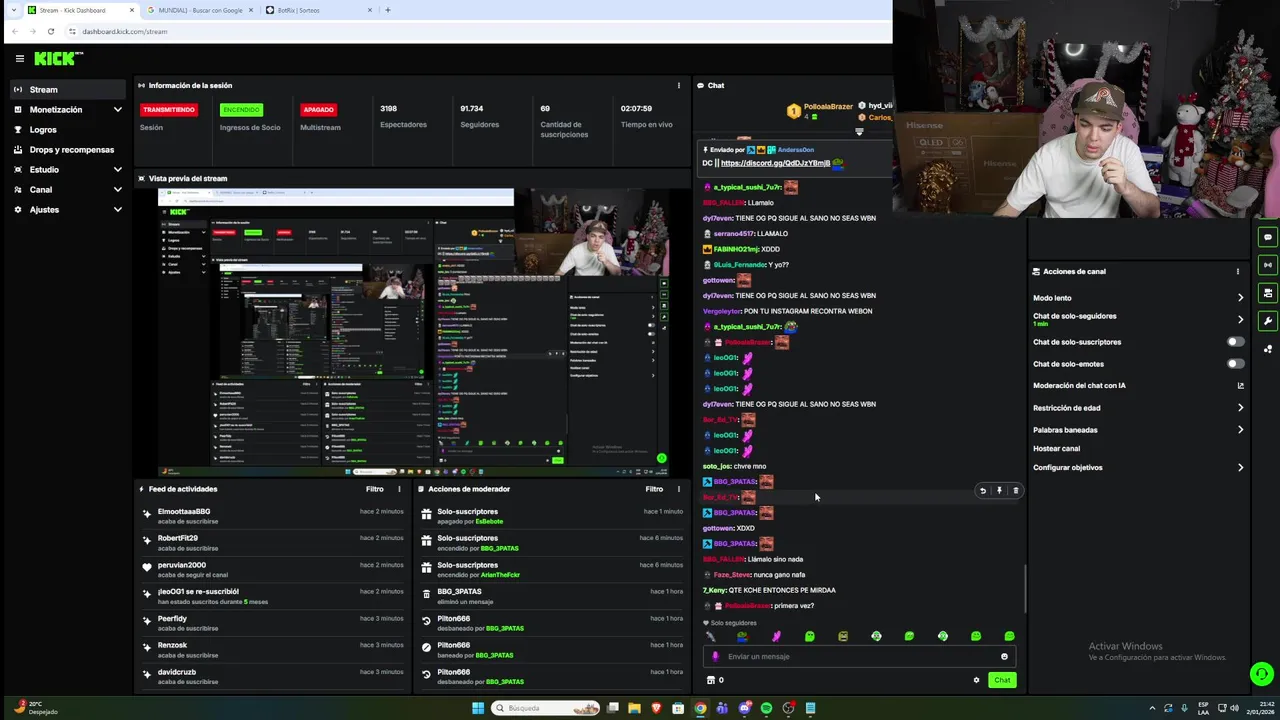The width and height of the screenshot is (1280, 720).
Task: Toggle the wrench moderator-actions icon in right rail
Action: coord(1268,321)
